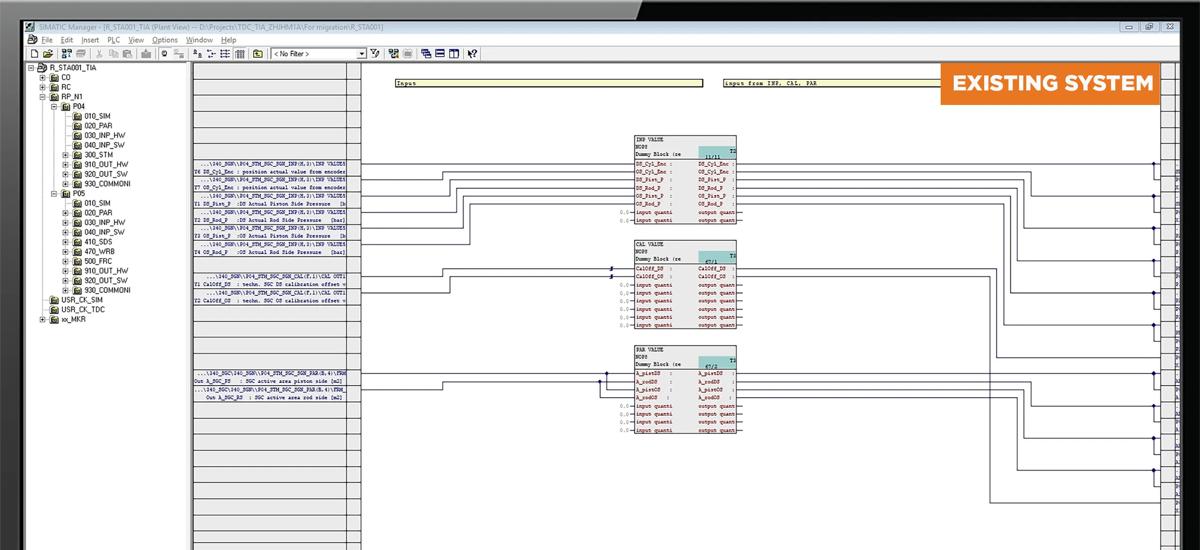The height and width of the screenshot is (550, 1200).
Task: Select the PAR VALUE function block
Action: coord(685,389)
